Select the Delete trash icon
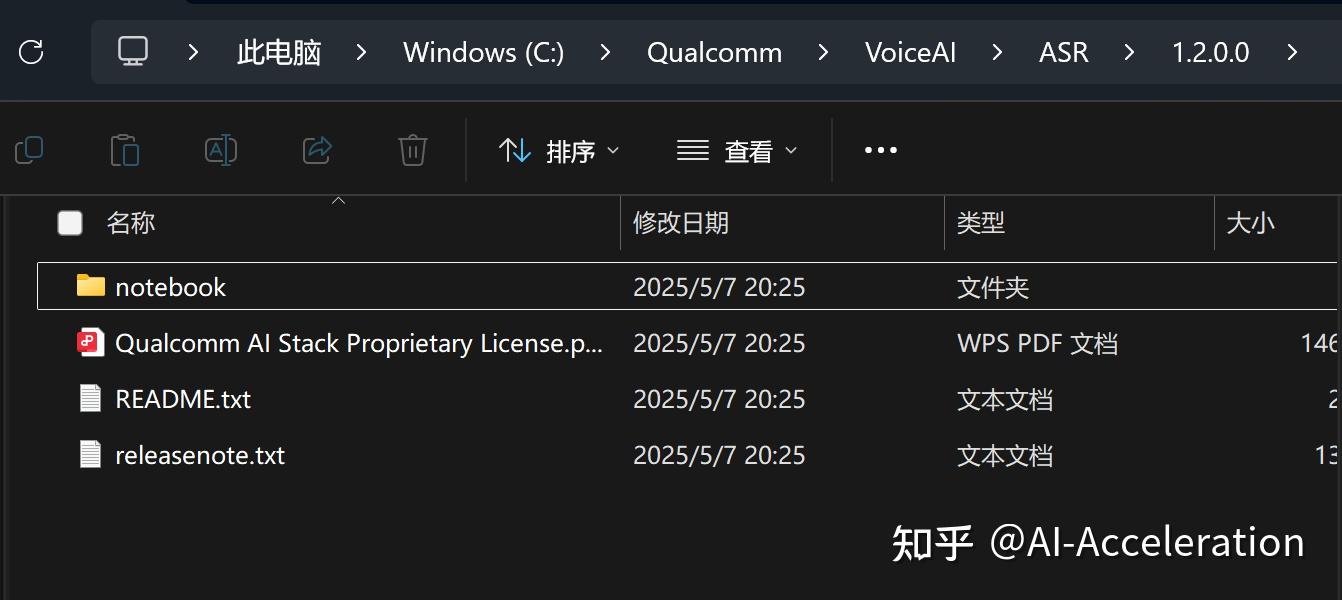The height and width of the screenshot is (600, 1342). 412,149
